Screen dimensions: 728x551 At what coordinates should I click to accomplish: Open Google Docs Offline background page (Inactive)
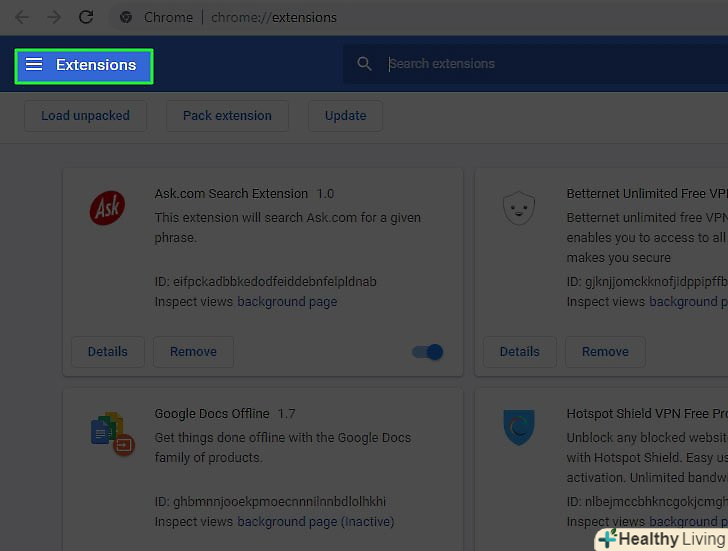pos(316,522)
